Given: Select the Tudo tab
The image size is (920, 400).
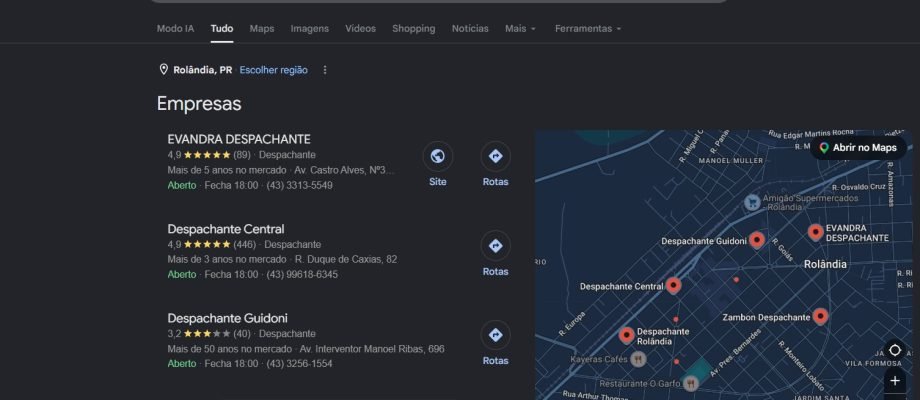Looking at the screenshot, I should pos(222,28).
